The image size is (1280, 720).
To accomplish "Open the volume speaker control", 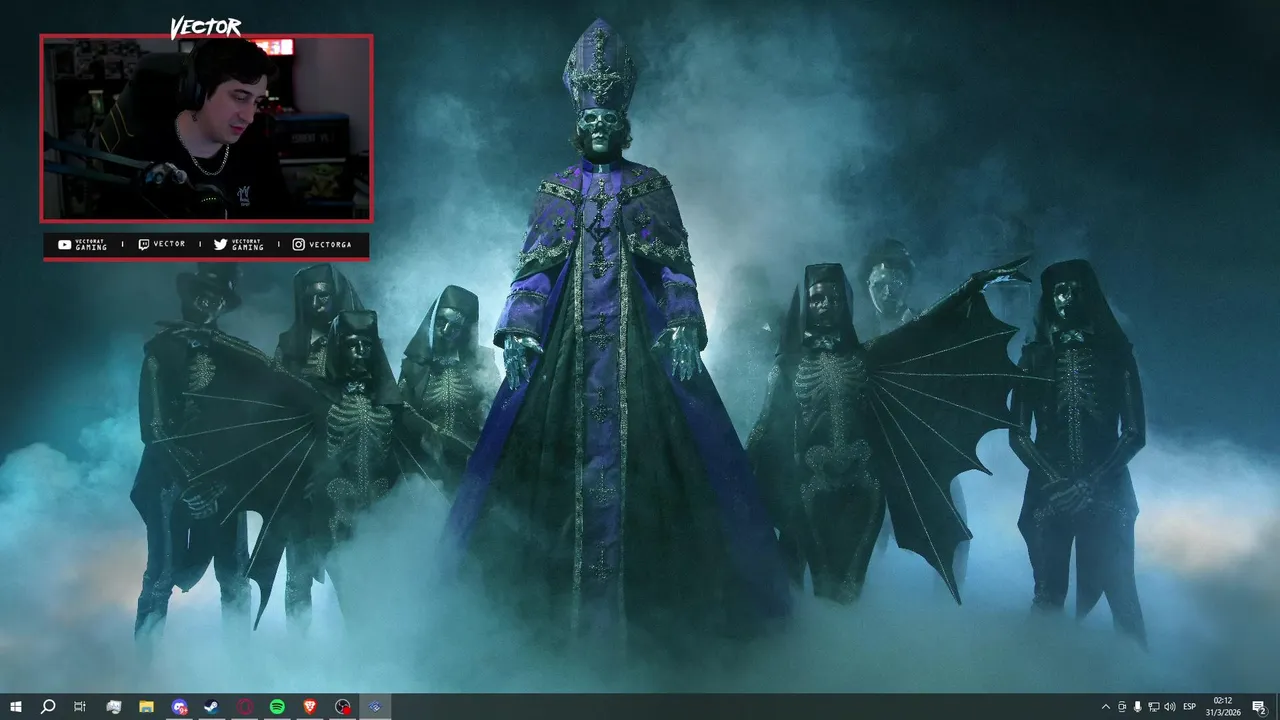I will [1170, 707].
